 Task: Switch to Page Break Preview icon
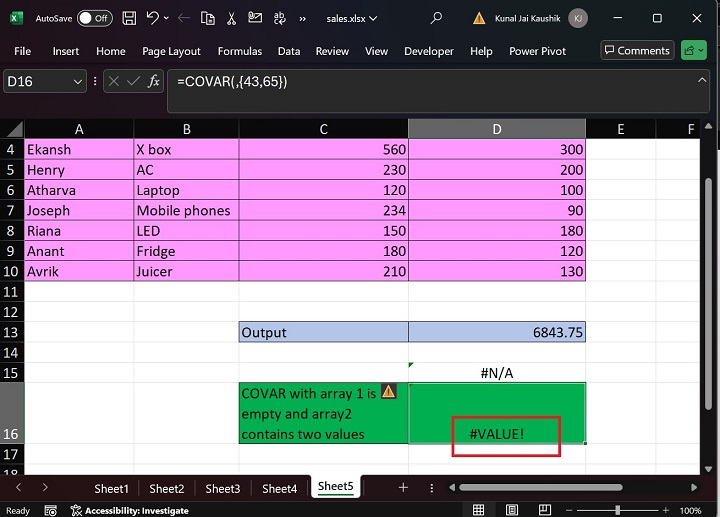pos(545,510)
